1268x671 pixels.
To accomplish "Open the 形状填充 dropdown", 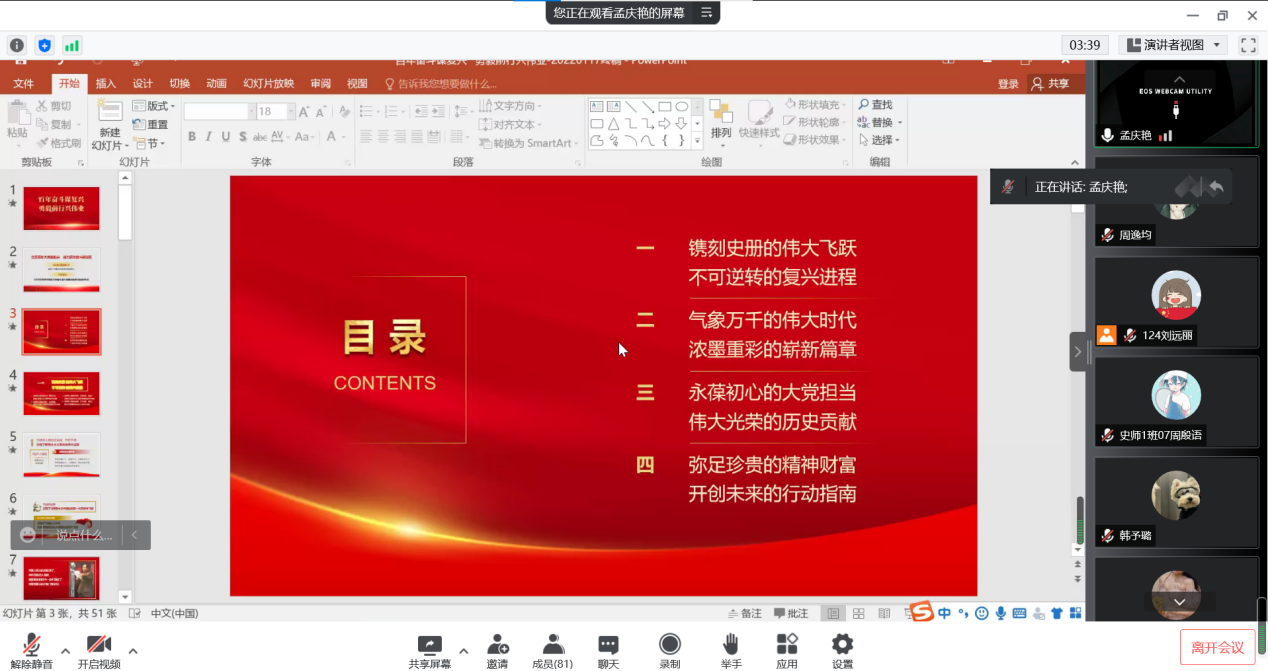I will (816, 104).
